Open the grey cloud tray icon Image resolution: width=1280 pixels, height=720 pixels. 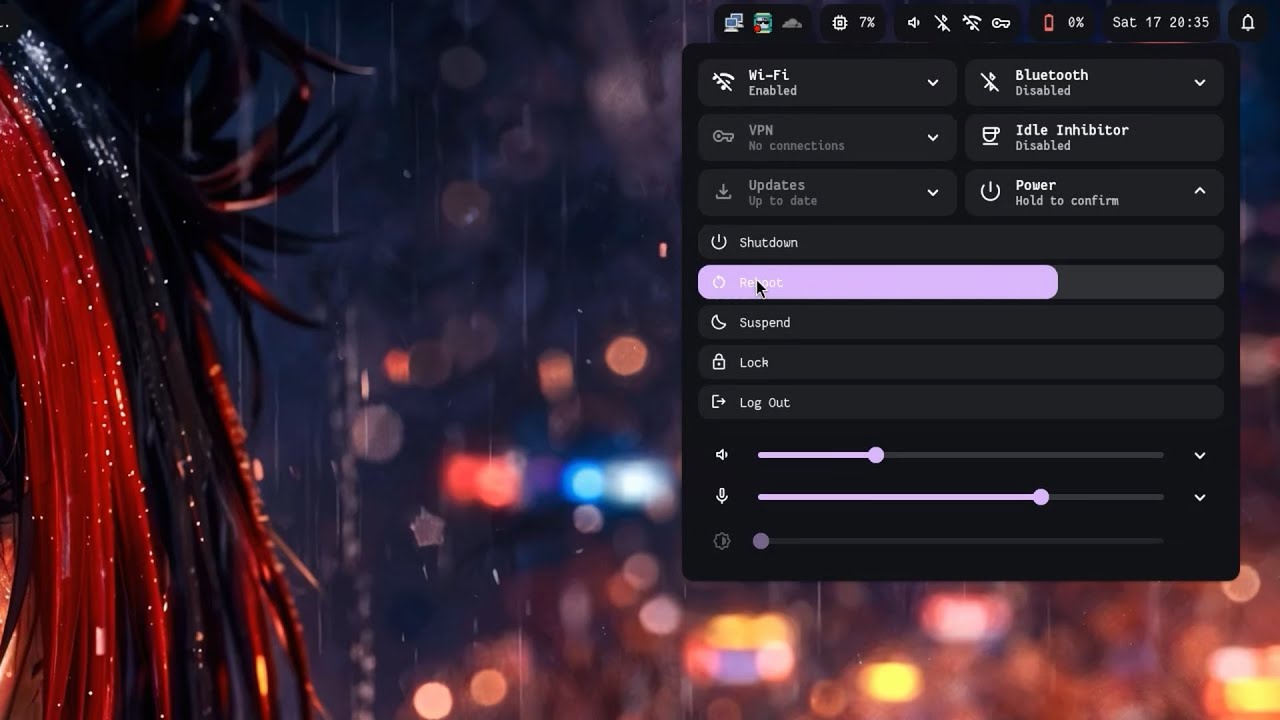coord(792,23)
